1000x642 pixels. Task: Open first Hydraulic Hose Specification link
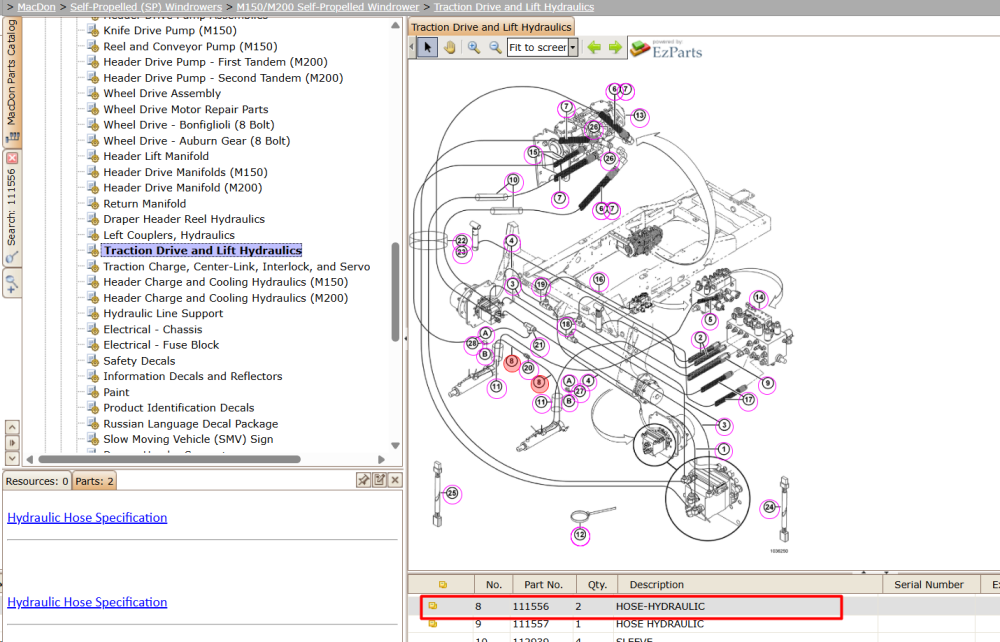[87, 517]
